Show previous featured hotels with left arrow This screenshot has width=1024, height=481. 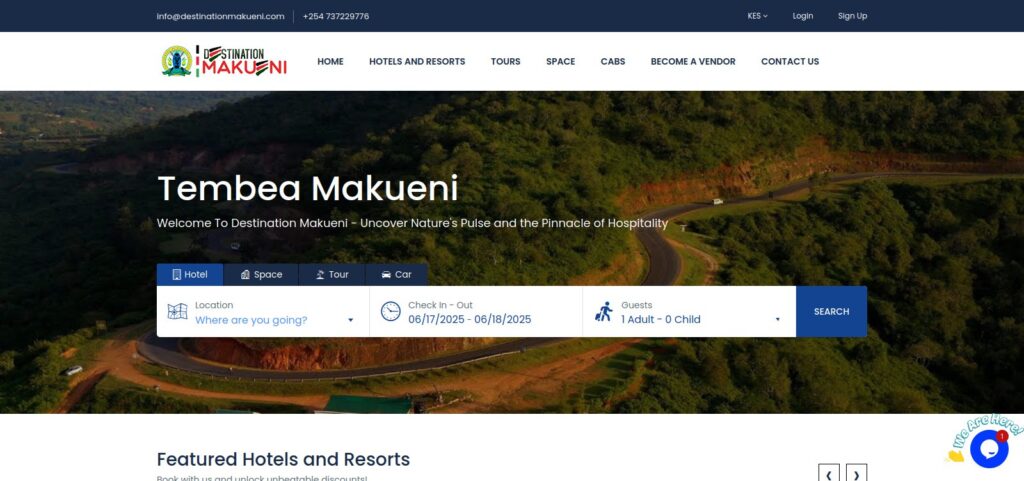pyautogui.click(x=829, y=474)
